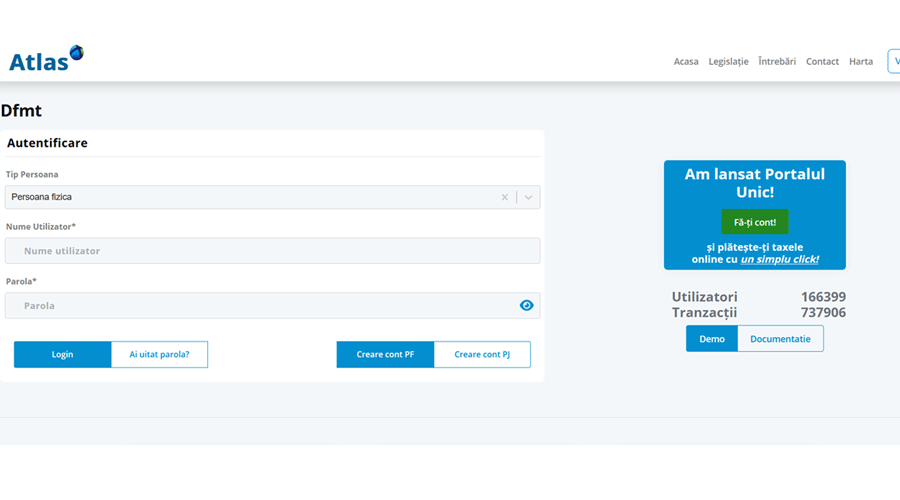Go to the Legislație page
The width and height of the screenshot is (900, 500).
[x=728, y=62]
